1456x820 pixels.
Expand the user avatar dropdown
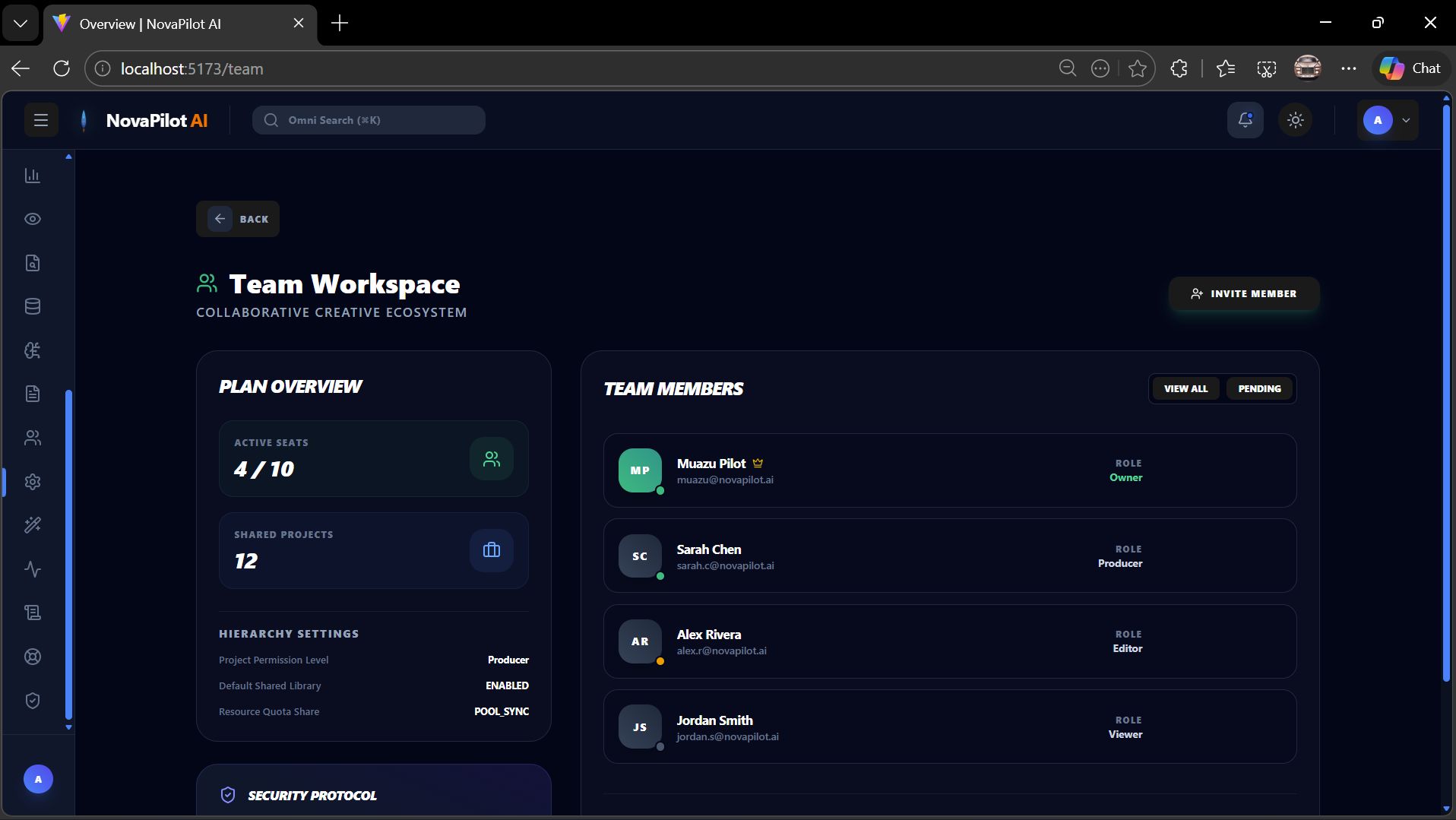pos(1388,120)
